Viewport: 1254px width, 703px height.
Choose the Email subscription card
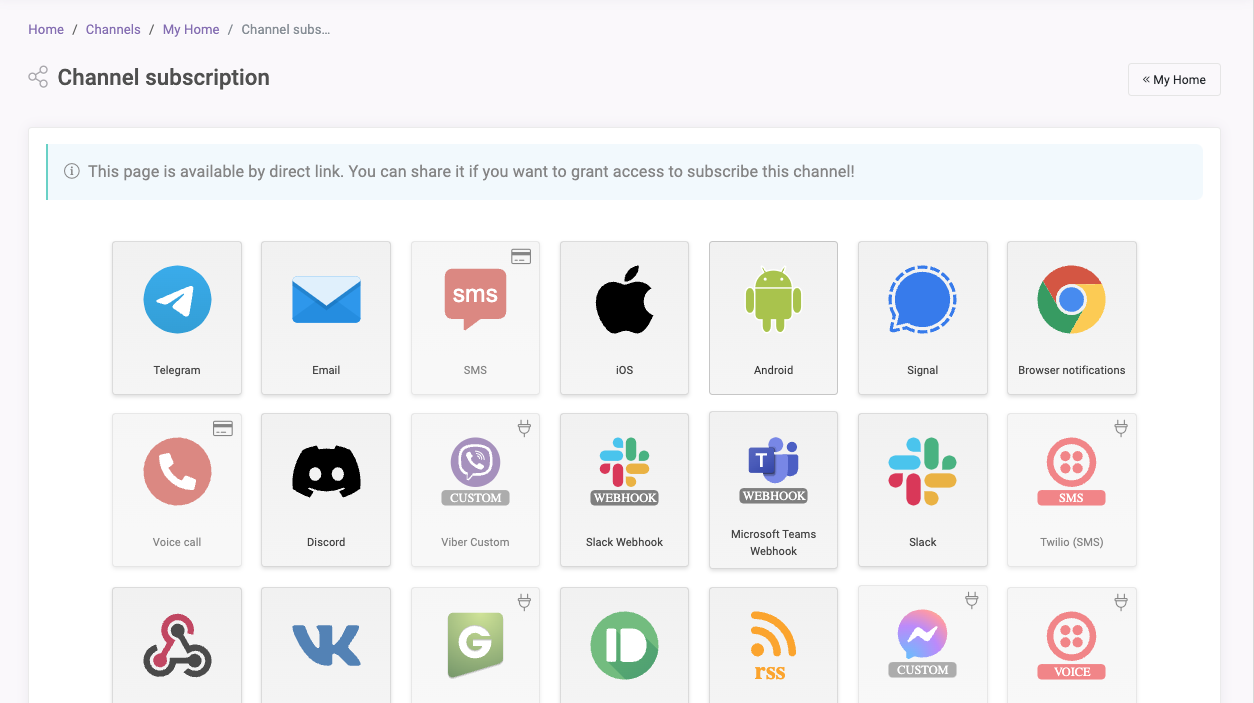(x=326, y=318)
